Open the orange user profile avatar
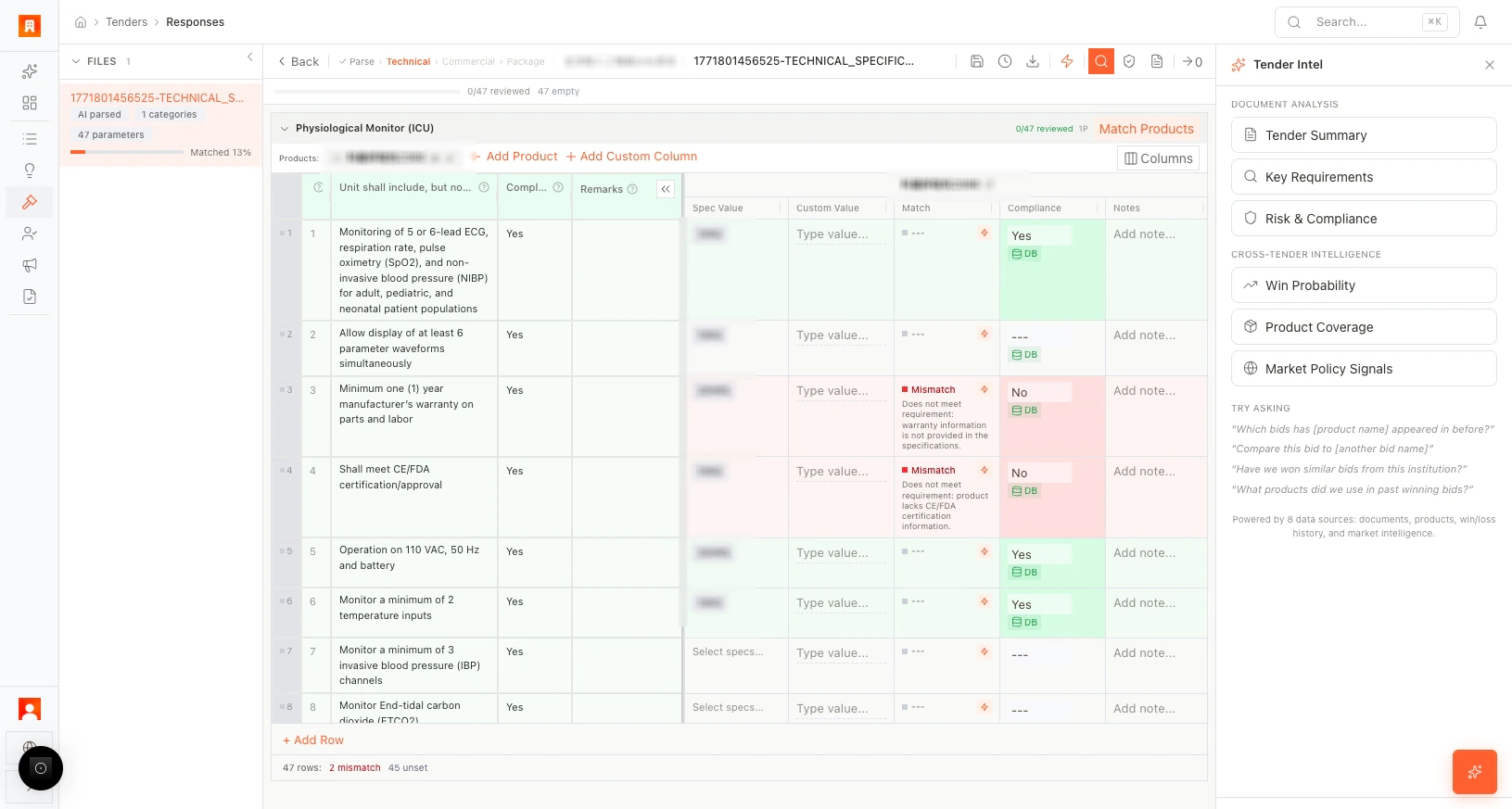 [30, 710]
